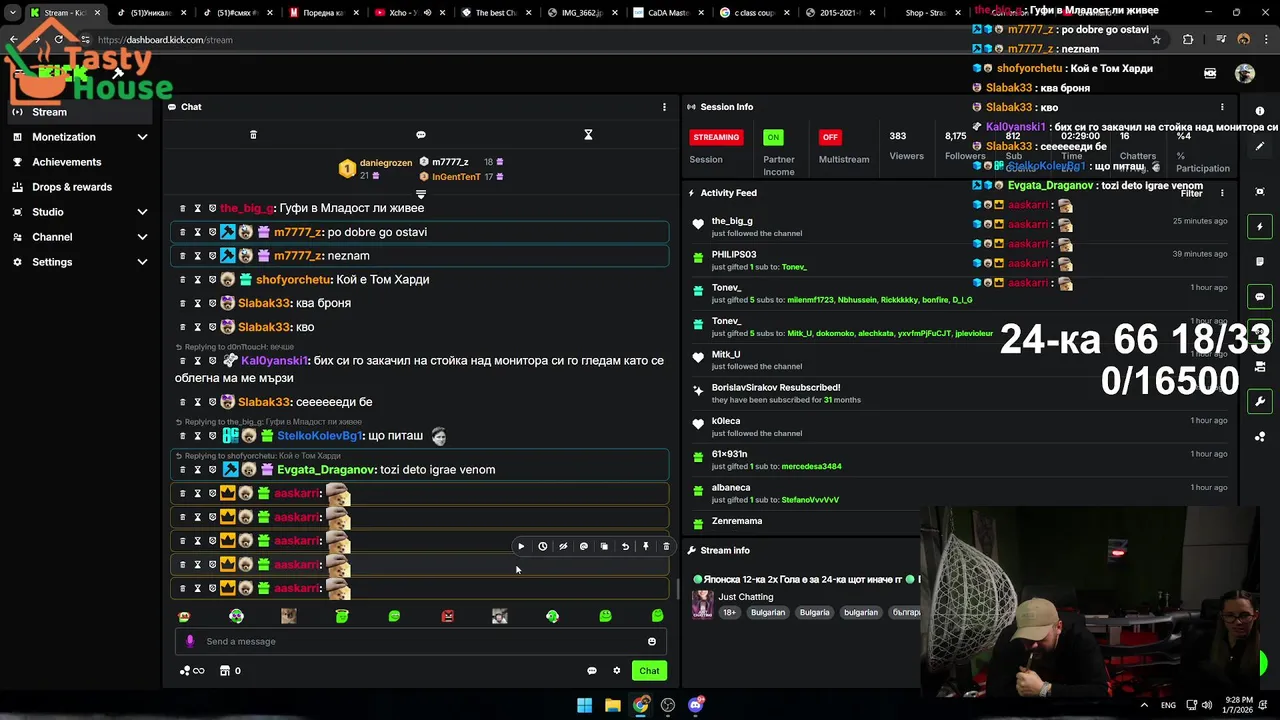This screenshot has width=1280, height=720.
Task: Open channel points infinity icon
Action: 192,671
